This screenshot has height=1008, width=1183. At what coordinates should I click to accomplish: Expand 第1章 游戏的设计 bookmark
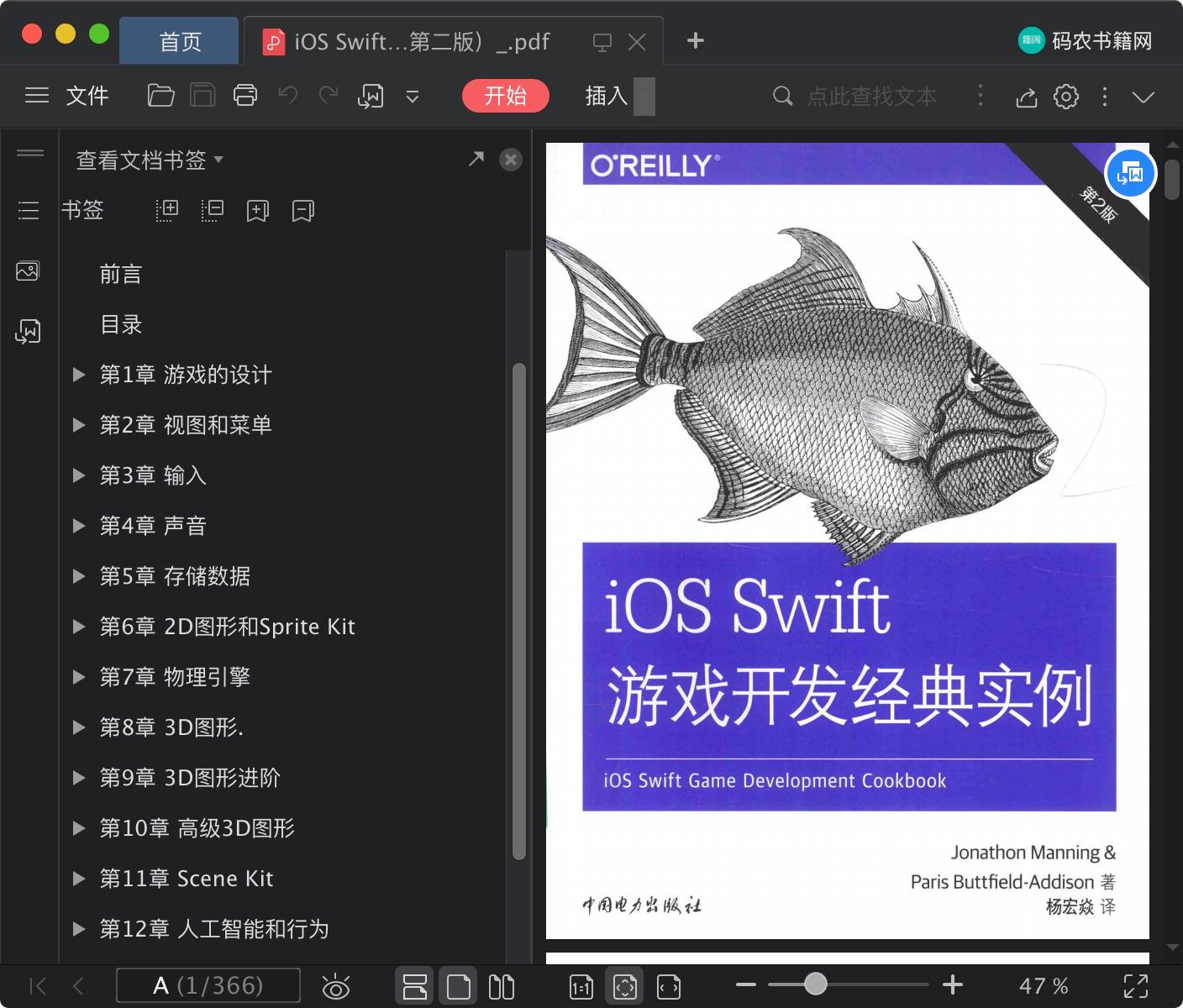point(79,375)
